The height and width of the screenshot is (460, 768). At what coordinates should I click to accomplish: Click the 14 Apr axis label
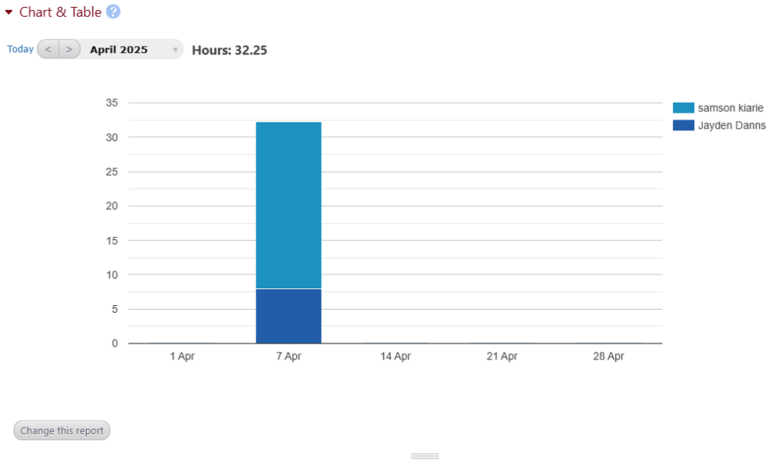(395, 356)
